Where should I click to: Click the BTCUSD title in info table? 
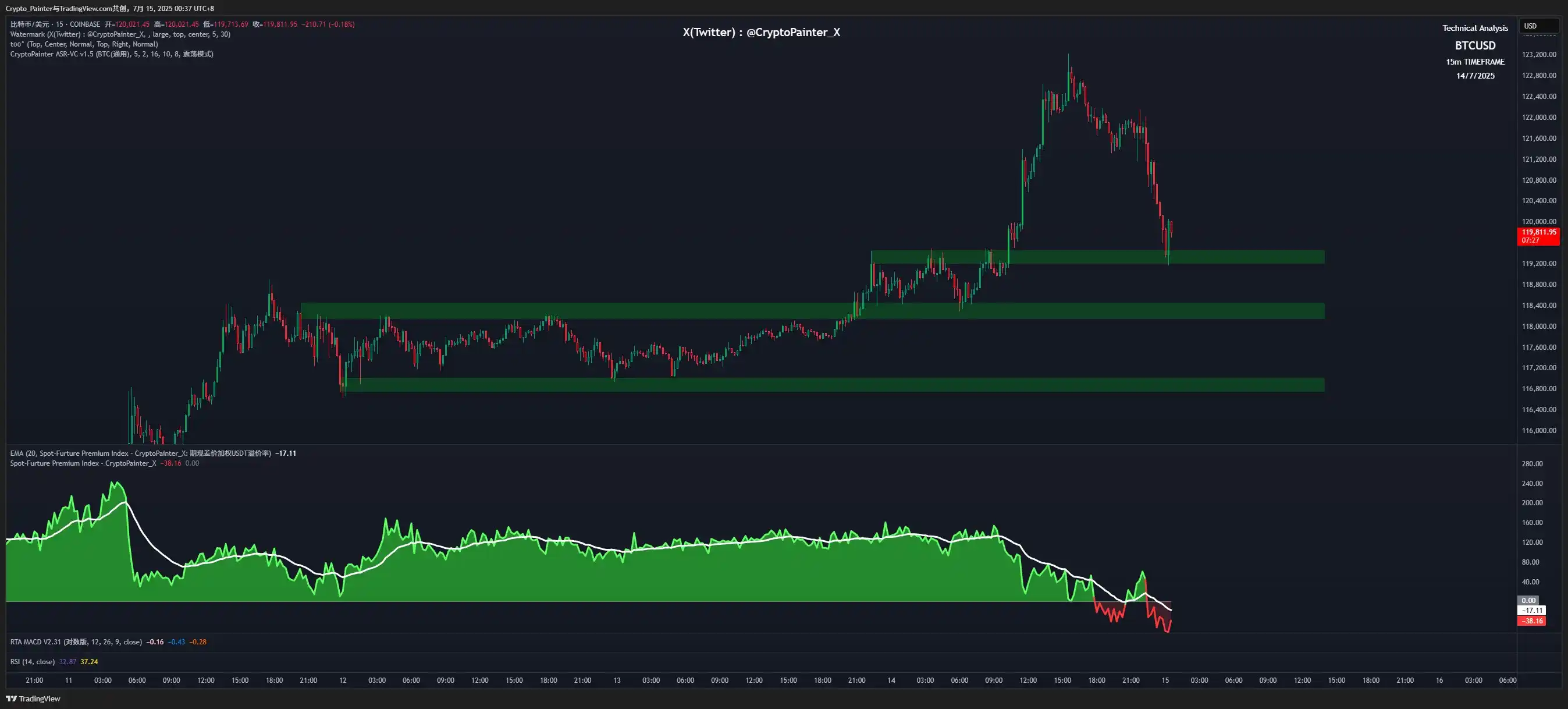point(1474,45)
